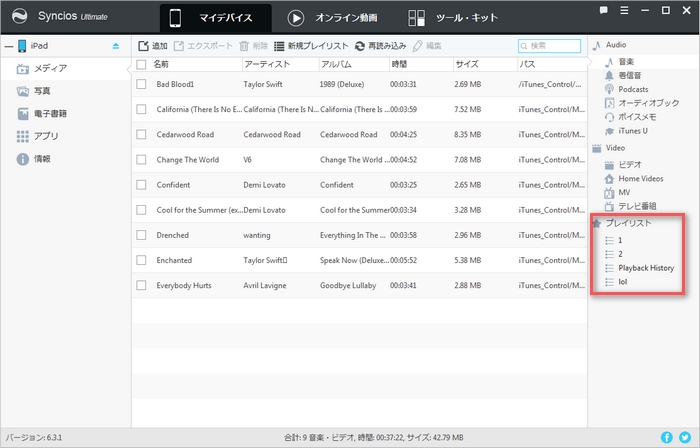Open the Twitter icon

point(685,437)
